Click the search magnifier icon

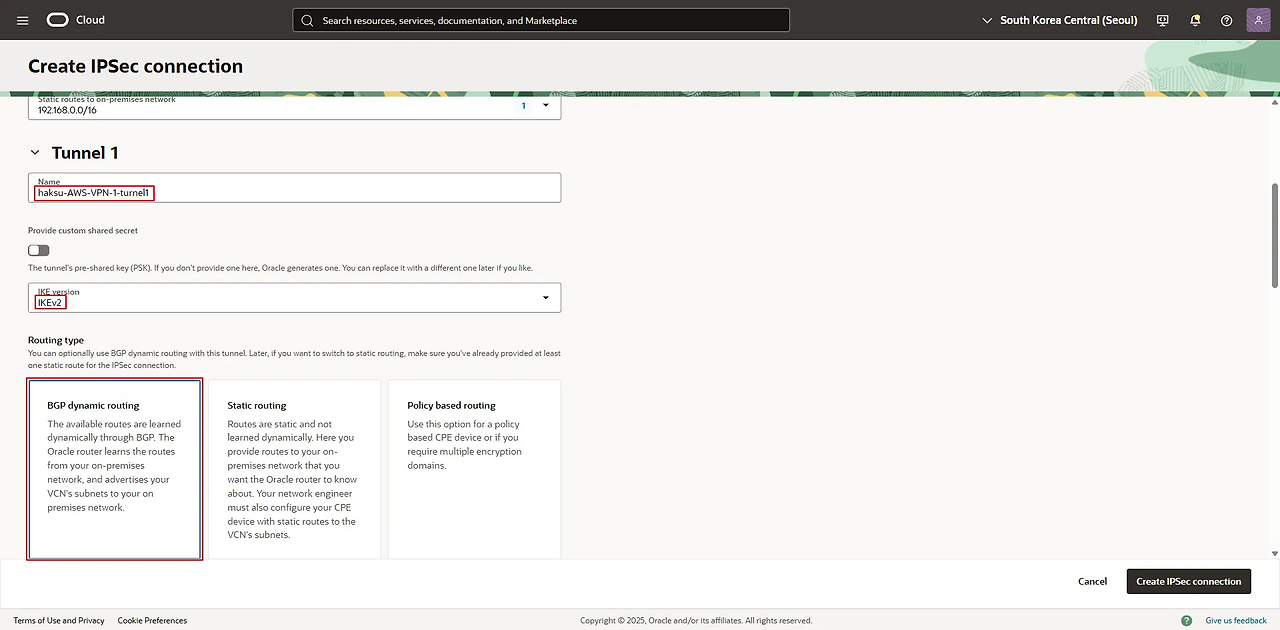pos(307,20)
